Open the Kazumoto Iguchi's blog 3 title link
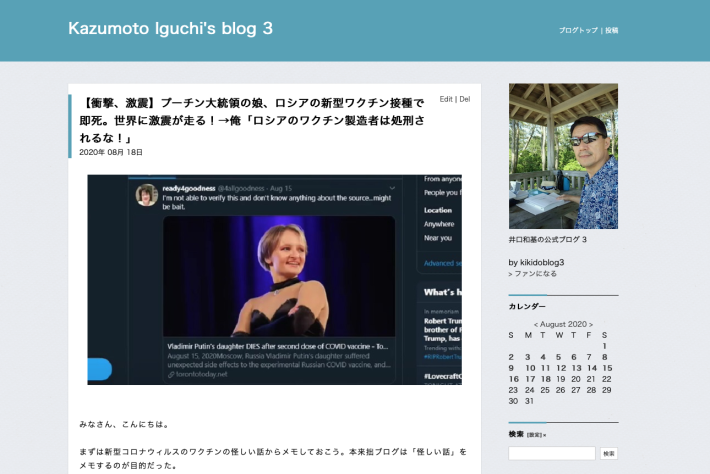Screen dimensions: 710x474 pyautogui.click(x=170, y=29)
